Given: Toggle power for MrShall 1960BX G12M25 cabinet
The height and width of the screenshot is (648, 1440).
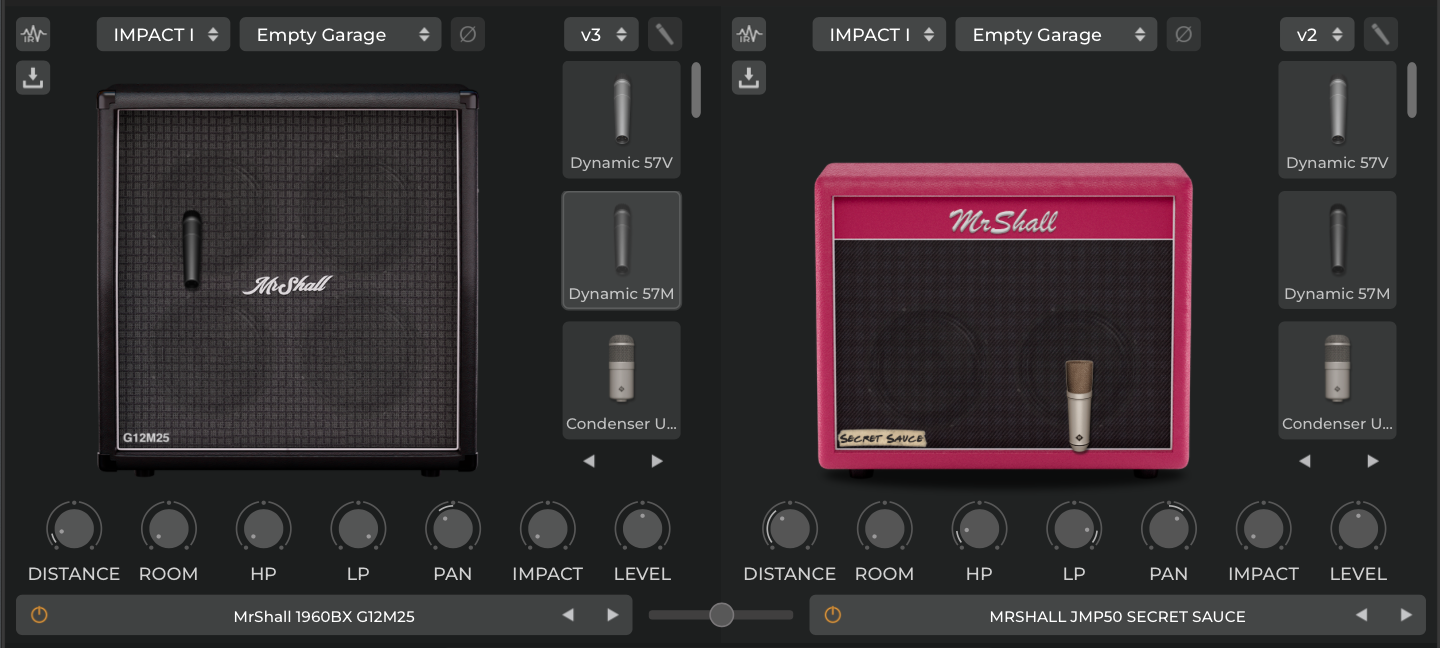Looking at the screenshot, I should (39, 615).
